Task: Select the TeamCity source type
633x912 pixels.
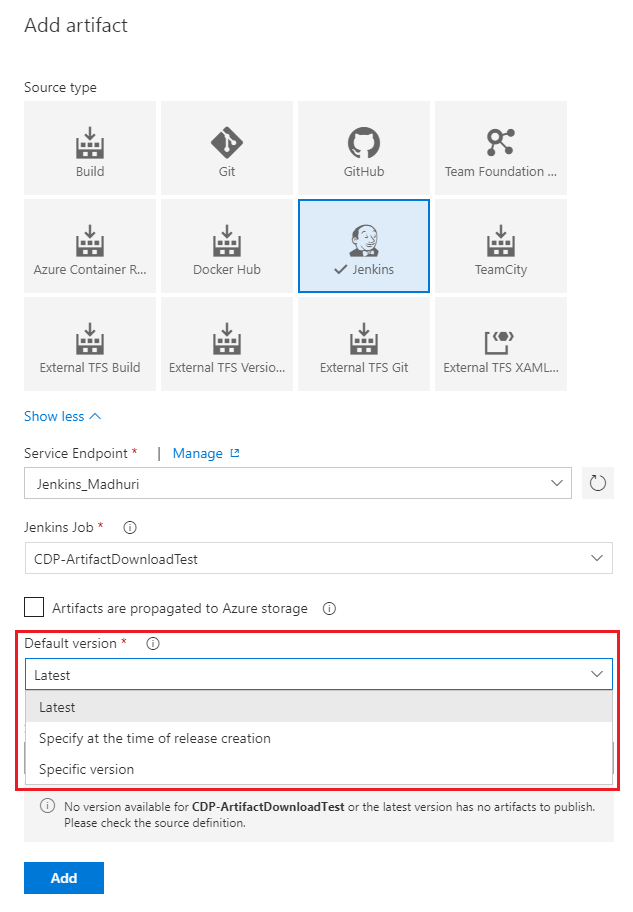Action: 500,245
